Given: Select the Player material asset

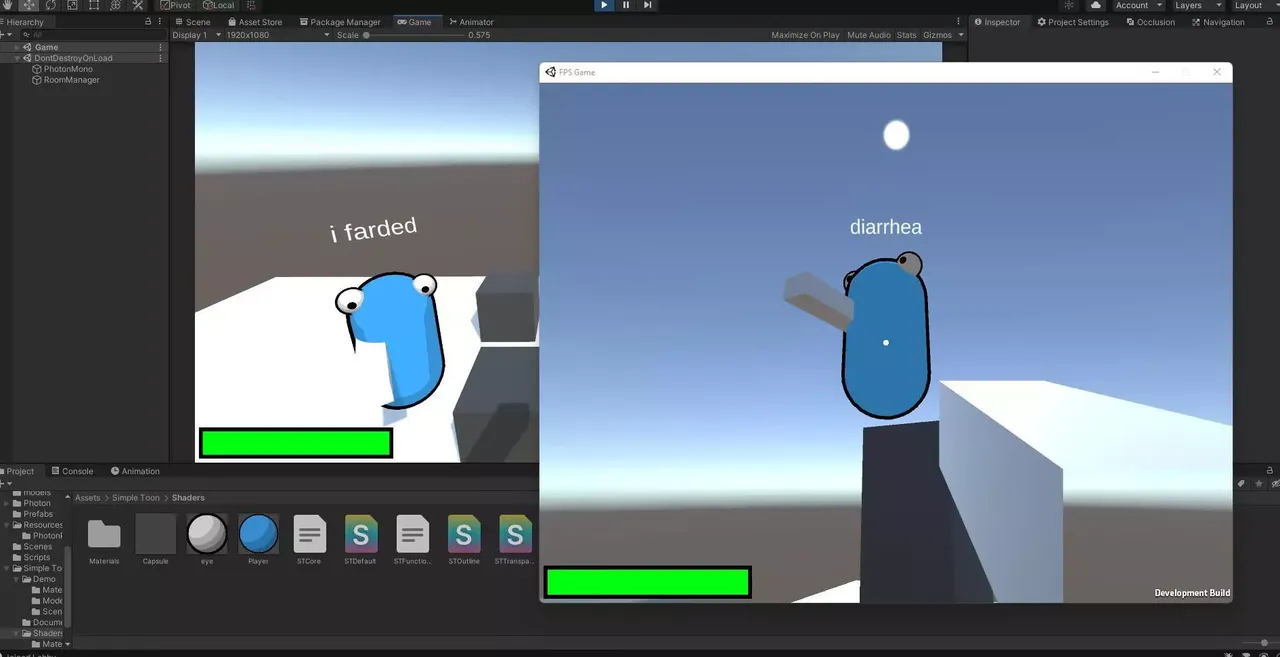Looking at the screenshot, I should [x=258, y=540].
